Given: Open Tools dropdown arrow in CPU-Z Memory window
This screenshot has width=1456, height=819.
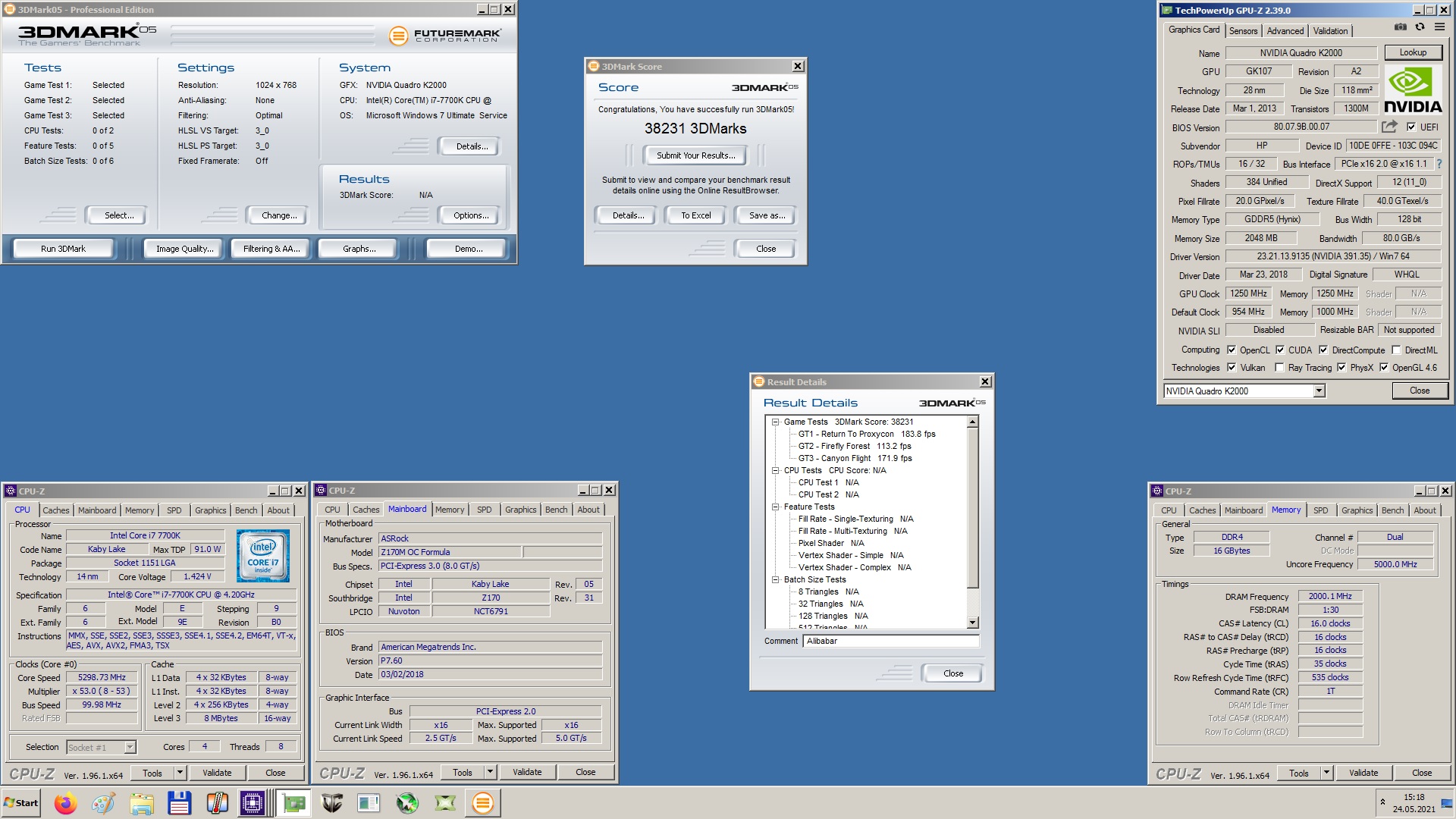Looking at the screenshot, I should point(1327,773).
